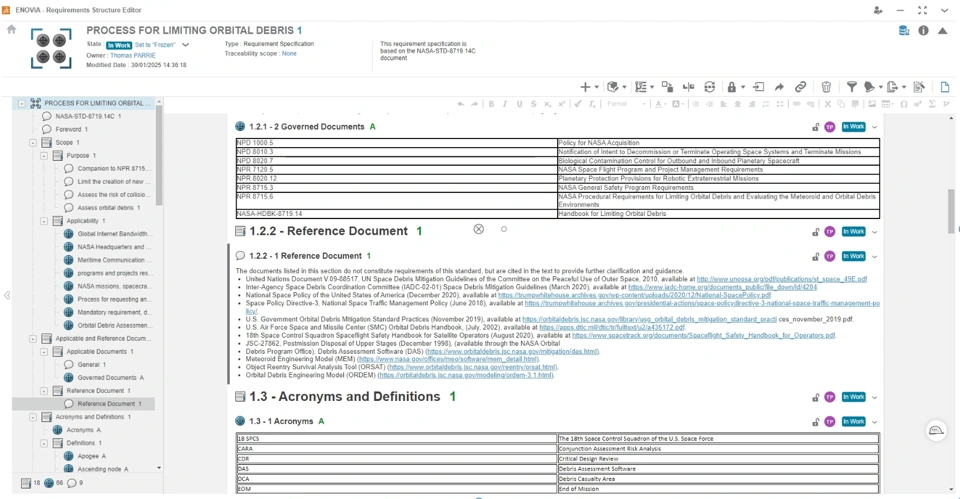The height and width of the screenshot is (499, 960).
Task: Toggle Underline formatting
Action: (x=519, y=104)
